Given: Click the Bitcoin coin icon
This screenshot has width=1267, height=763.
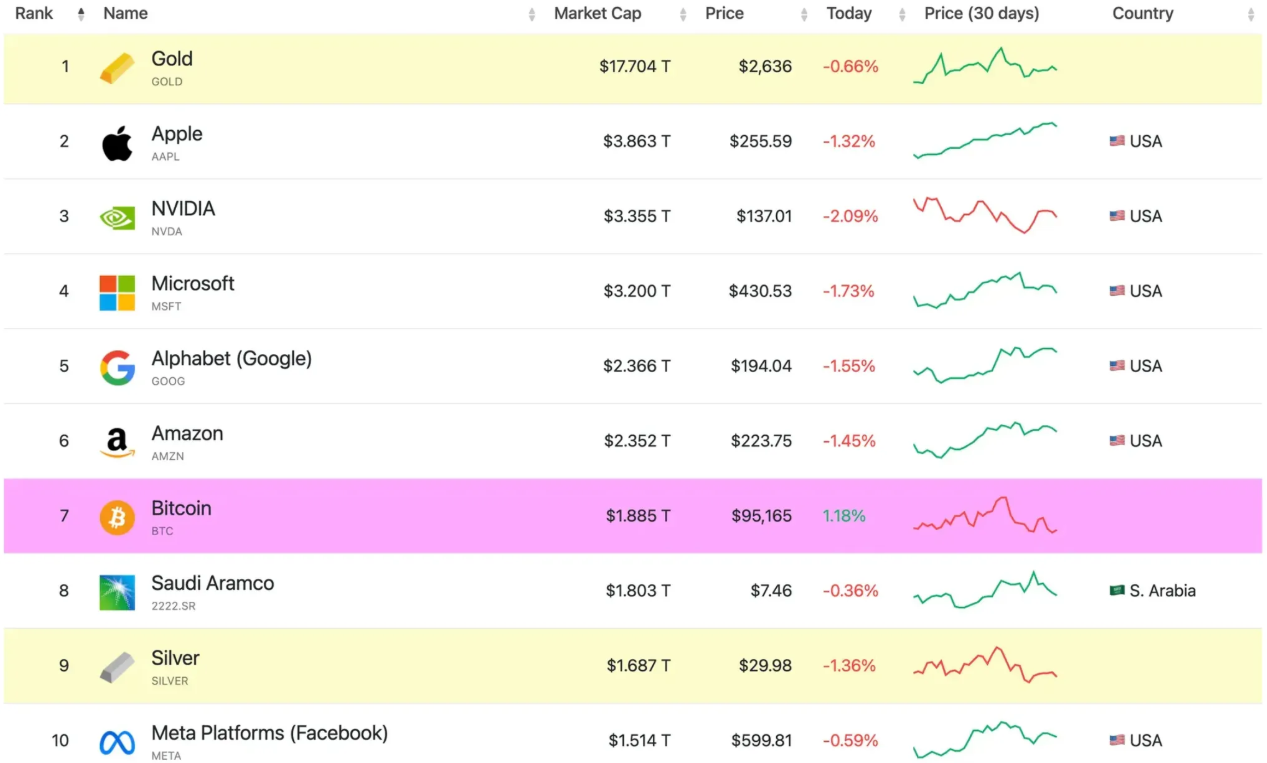Looking at the screenshot, I should (117, 517).
